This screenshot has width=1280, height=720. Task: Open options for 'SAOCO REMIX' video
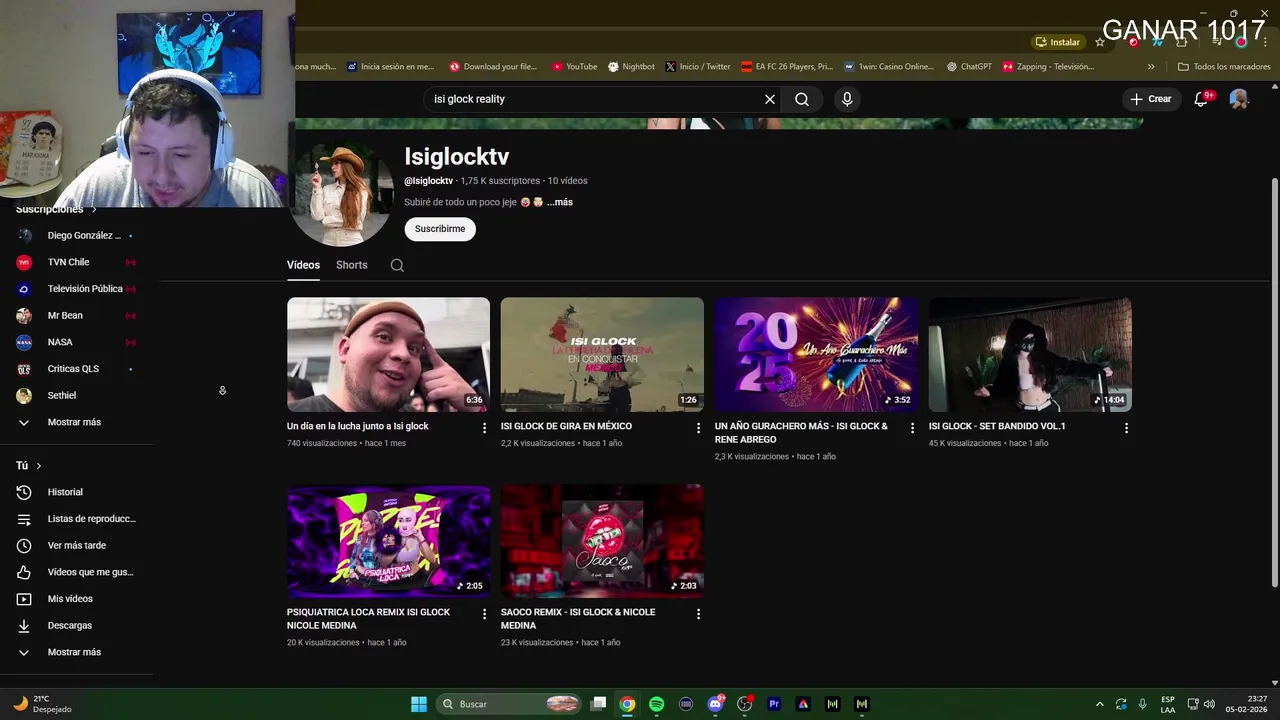click(698, 614)
